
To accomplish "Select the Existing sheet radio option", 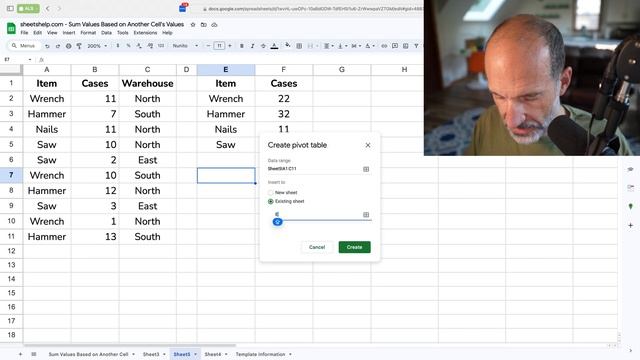I will click(271, 201).
